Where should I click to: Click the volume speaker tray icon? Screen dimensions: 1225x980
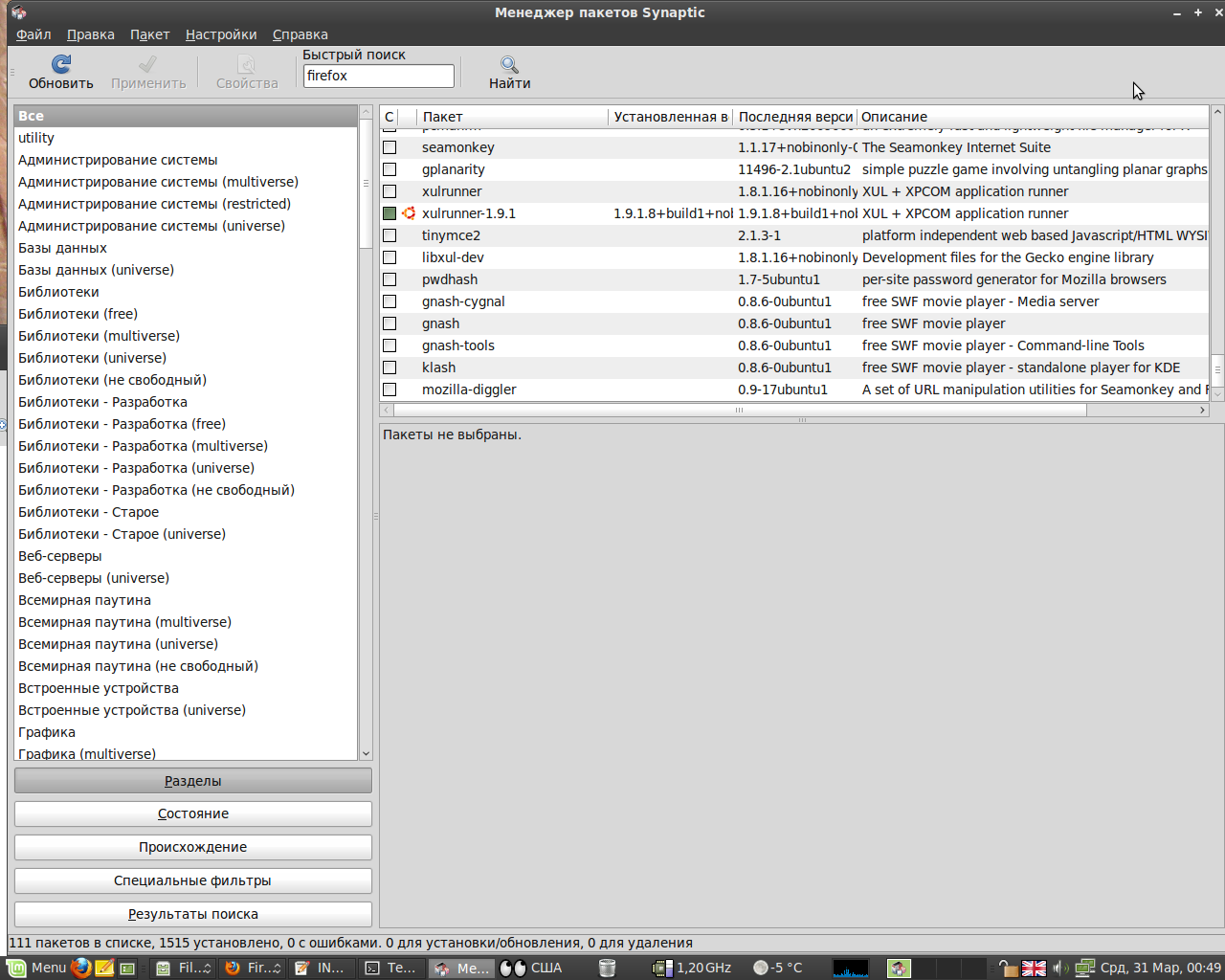[x=1059, y=968]
